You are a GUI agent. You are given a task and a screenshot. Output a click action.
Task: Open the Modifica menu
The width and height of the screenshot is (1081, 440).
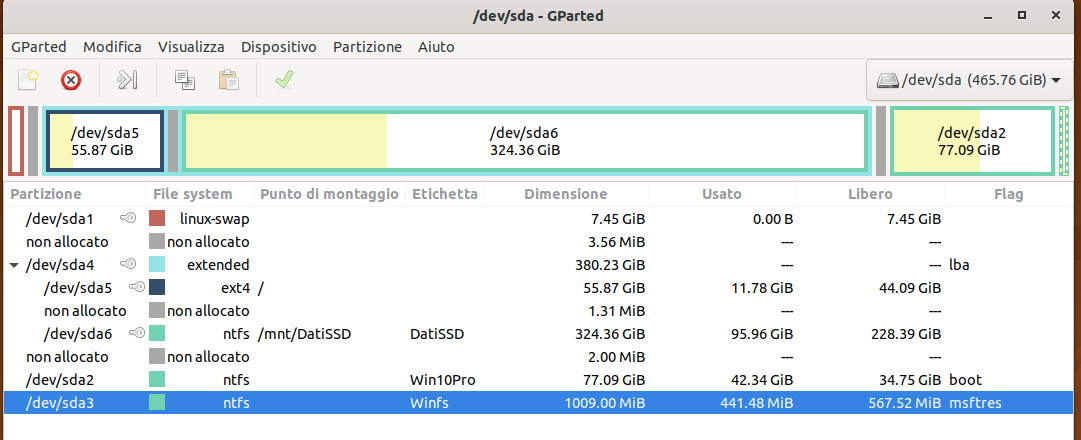pos(112,47)
